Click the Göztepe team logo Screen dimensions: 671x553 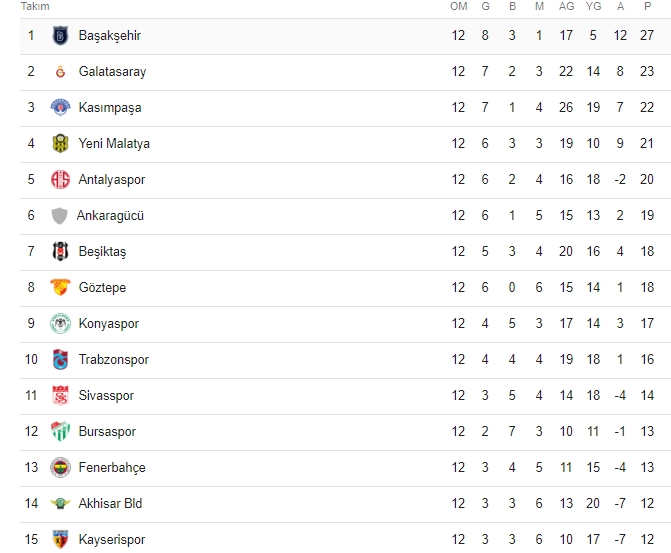click(60, 288)
